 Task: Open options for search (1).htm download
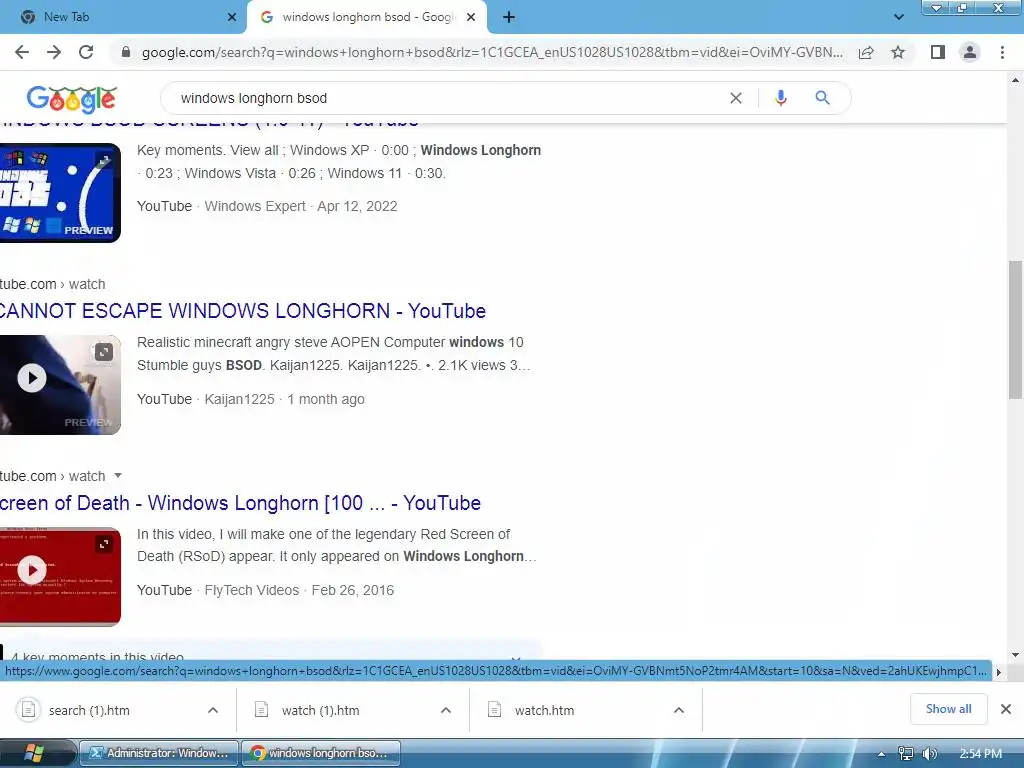tap(213, 710)
